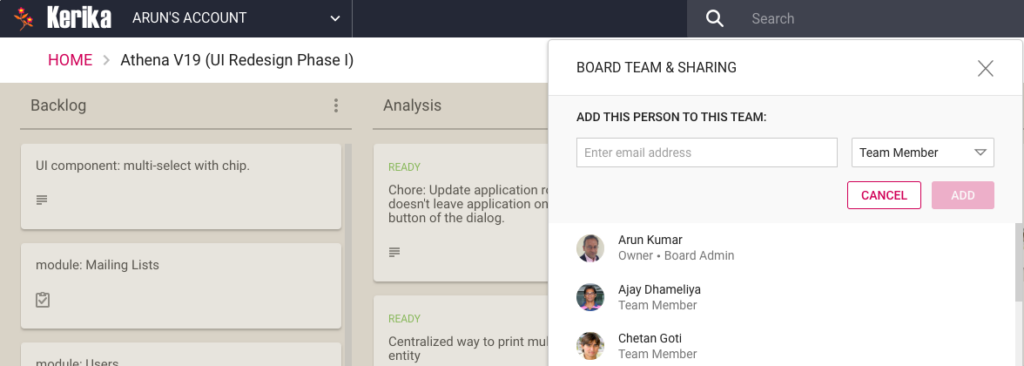Click the Backlog column scrollbar
Screen dimensions: 1024x366
point(348,255)
